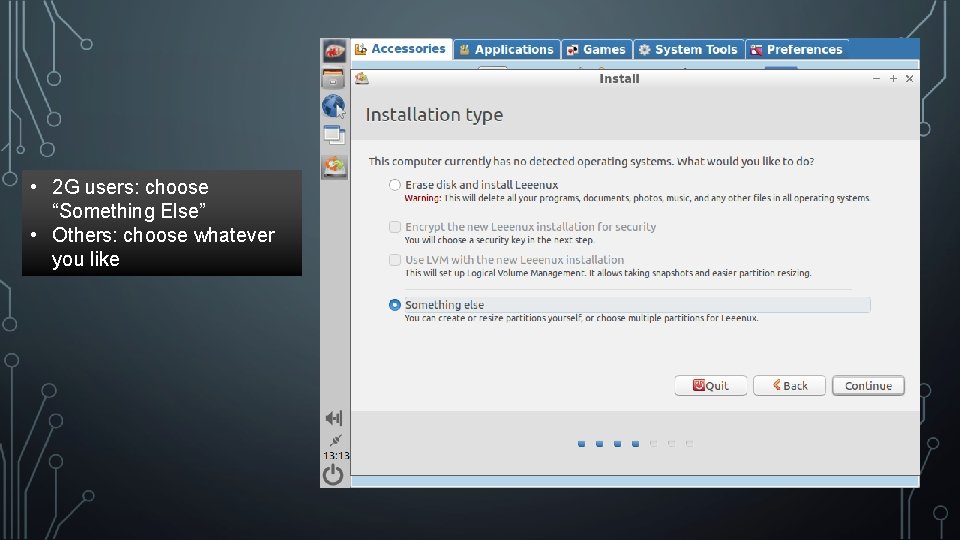Go to the Preferences tab
Screen dimensions: 960x540
coord(797,50)
